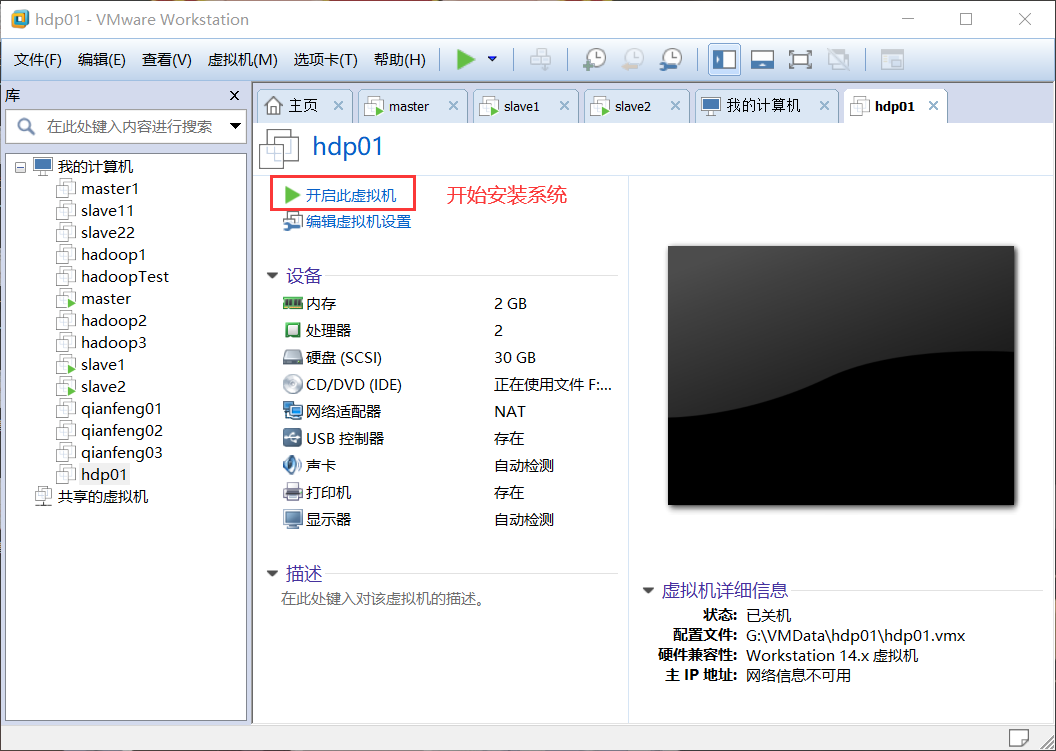
Task: Select slave22 in the library tree
Action: point(108,233)
